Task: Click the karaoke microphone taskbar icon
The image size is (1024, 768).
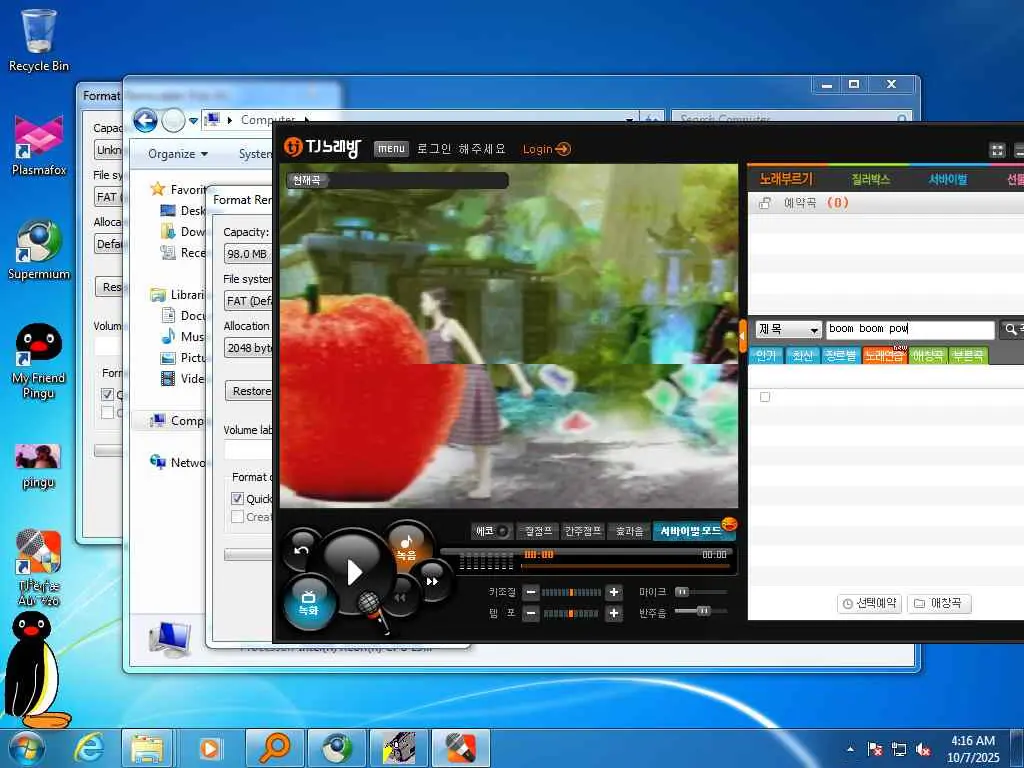Action: [461, 748]
